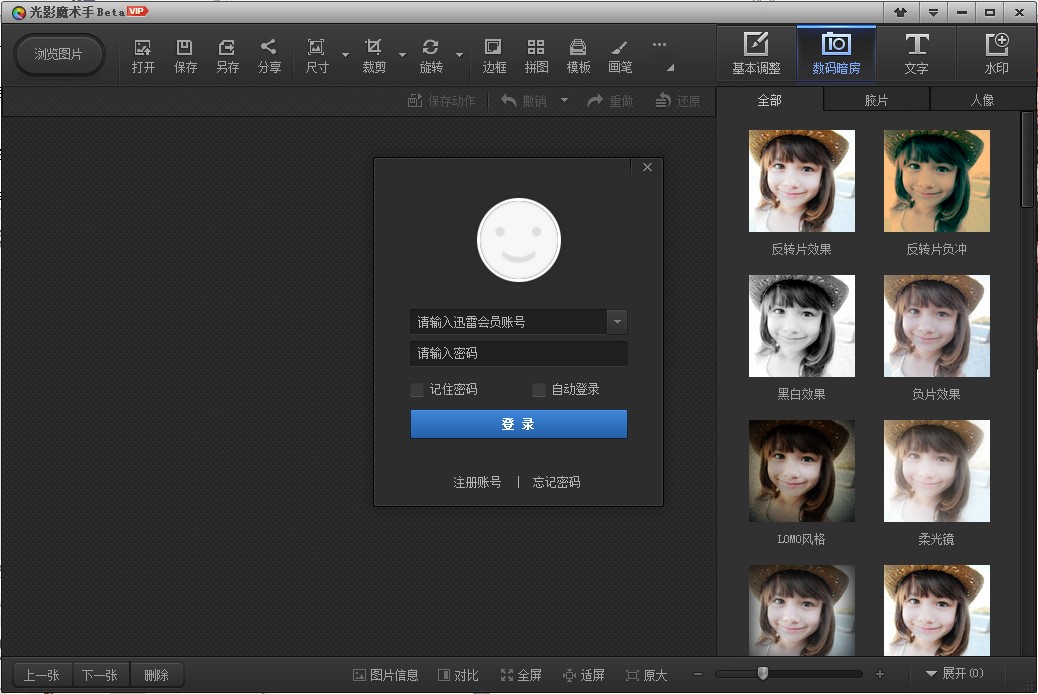
Task: Expand the account dropdown arrow in login
Action: [x=617, y=322]
